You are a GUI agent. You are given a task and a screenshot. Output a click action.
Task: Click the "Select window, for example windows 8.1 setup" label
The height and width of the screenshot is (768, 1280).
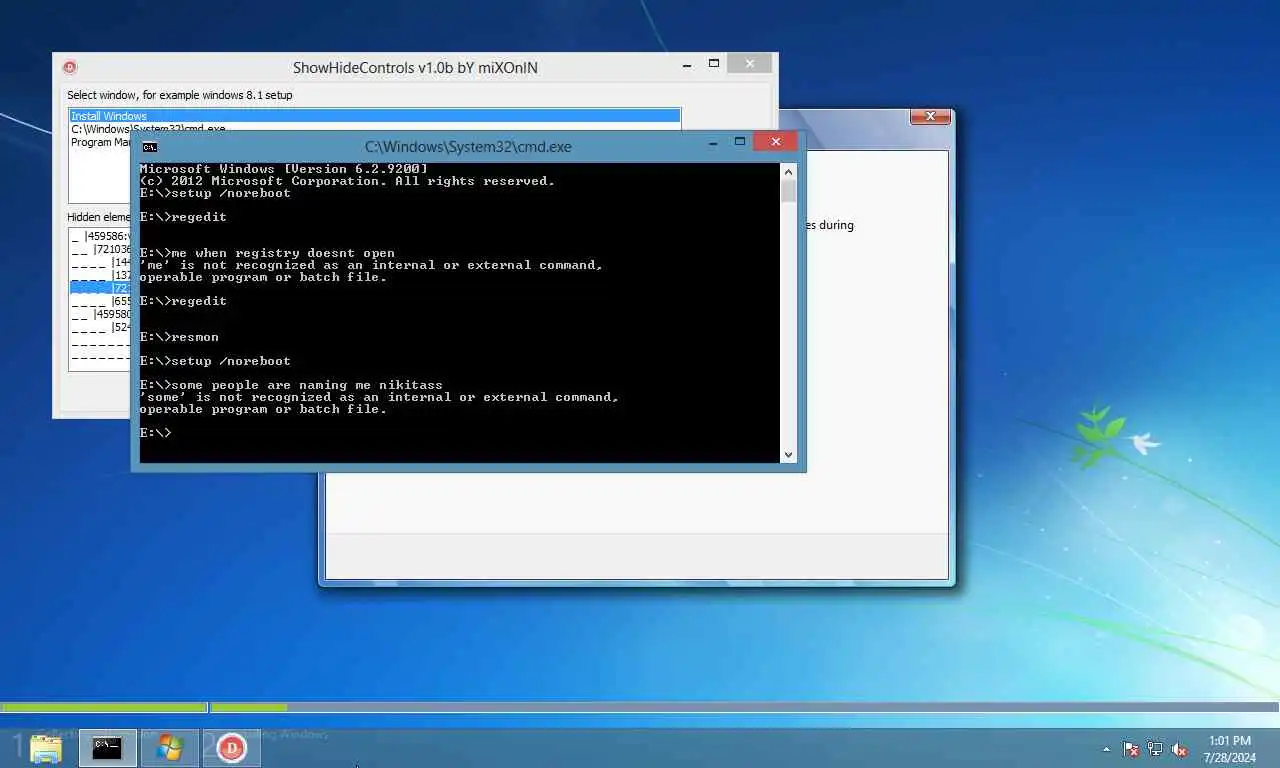point(180,95)
